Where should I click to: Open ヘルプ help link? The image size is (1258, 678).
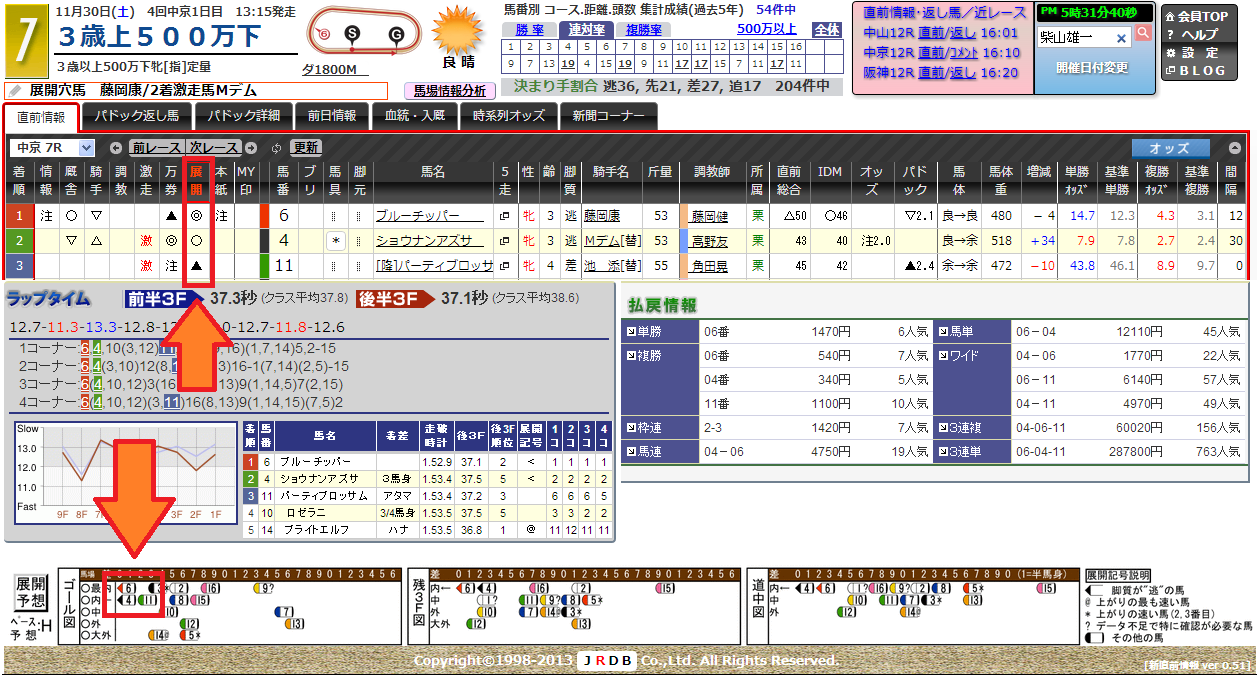pos(1192,35)
